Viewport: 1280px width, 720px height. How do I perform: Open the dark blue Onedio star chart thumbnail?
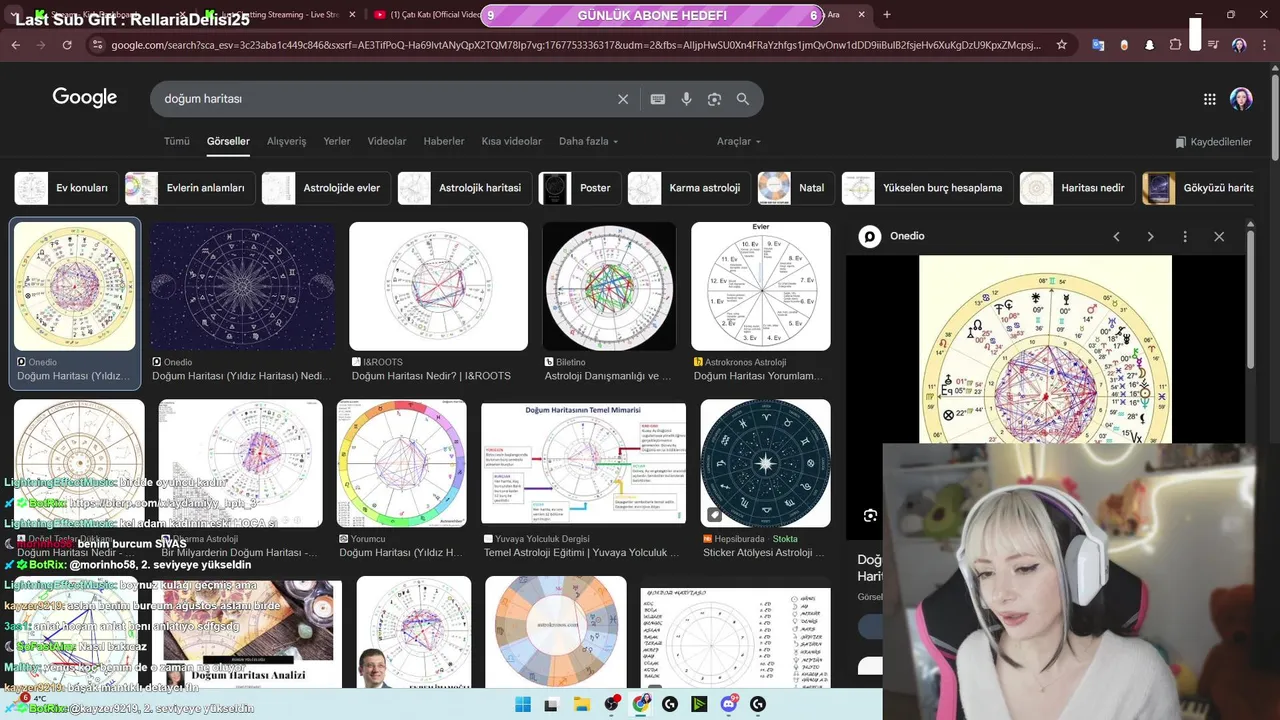pos(242,286)
